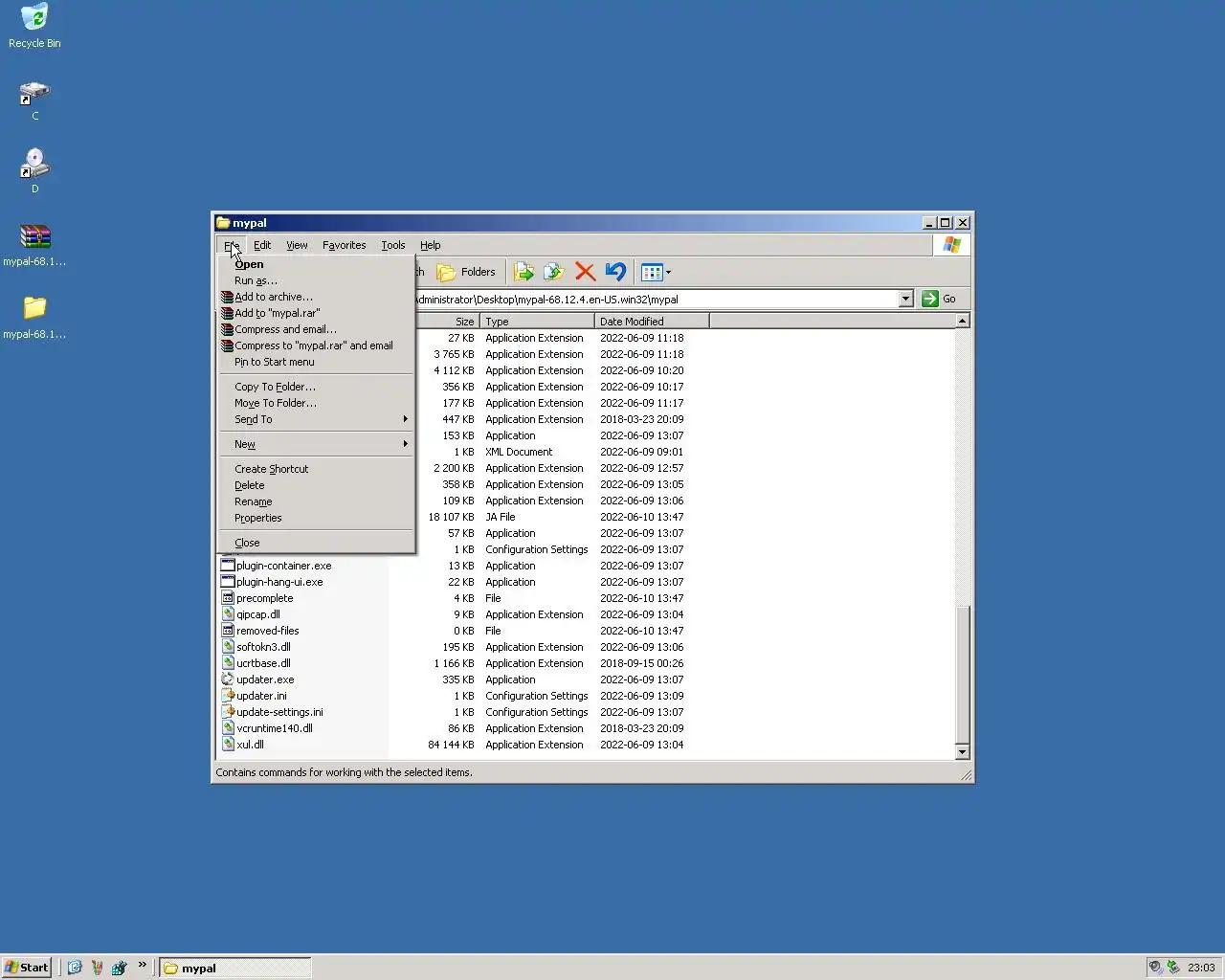This screenshot has height=980, width=1225.
Task: Choose Add to "mypal.rar" menu entry
Action: [x=316, y=313]
